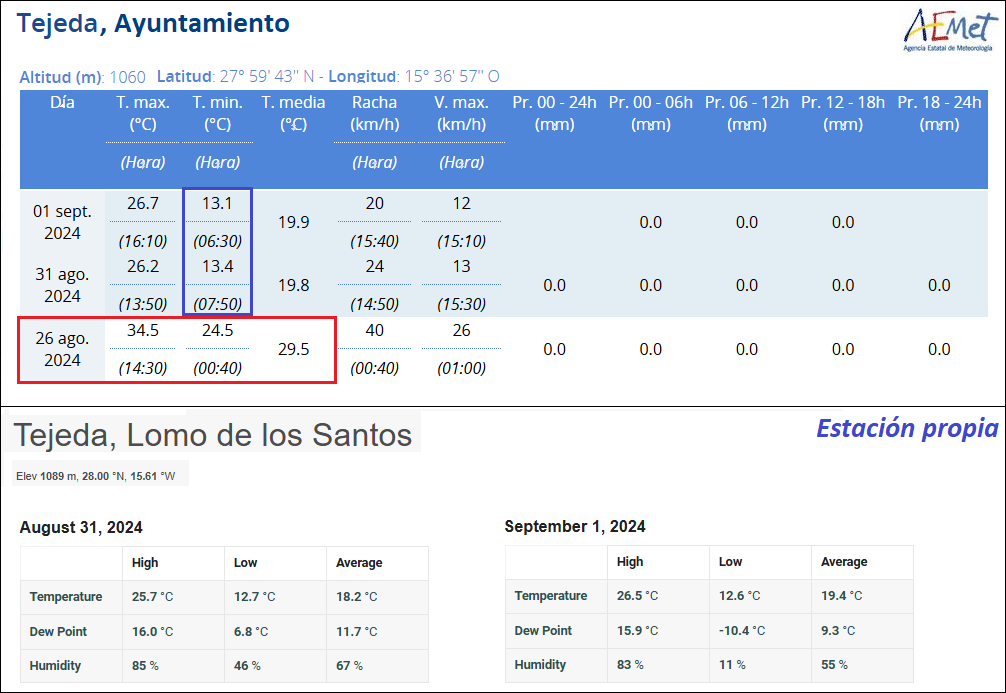Click the 'Día' column header
This screenshot has width=1006, height=693.
[62, 103]
